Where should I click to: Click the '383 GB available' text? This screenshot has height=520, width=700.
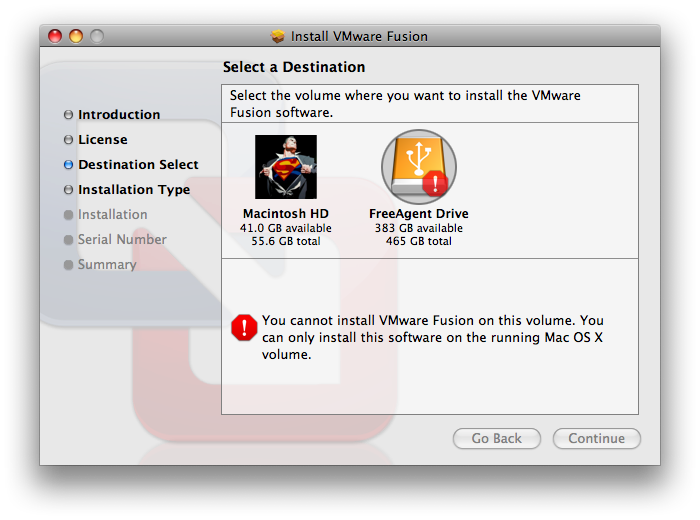[419, 228]
